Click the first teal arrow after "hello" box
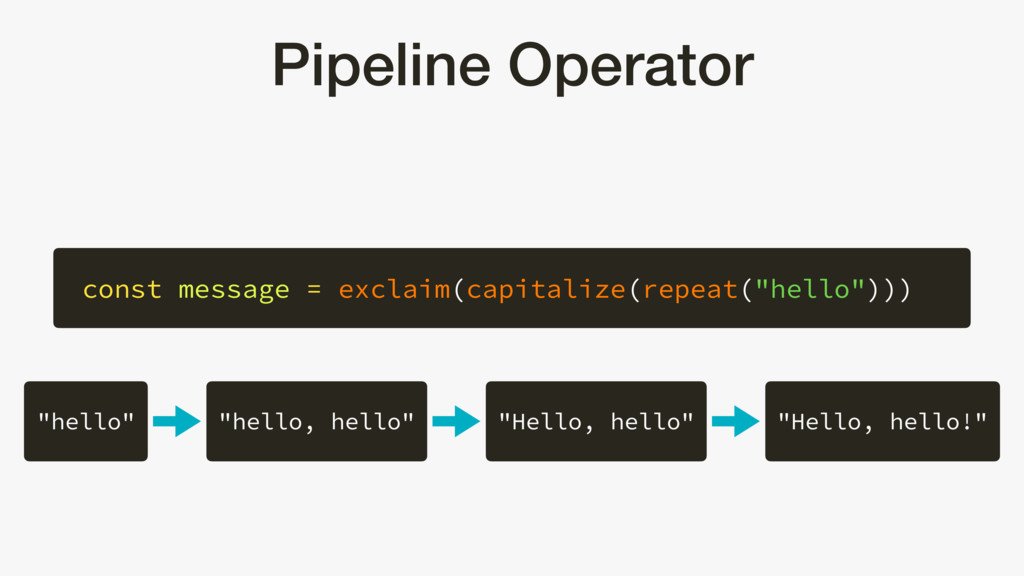 point(177,421)
